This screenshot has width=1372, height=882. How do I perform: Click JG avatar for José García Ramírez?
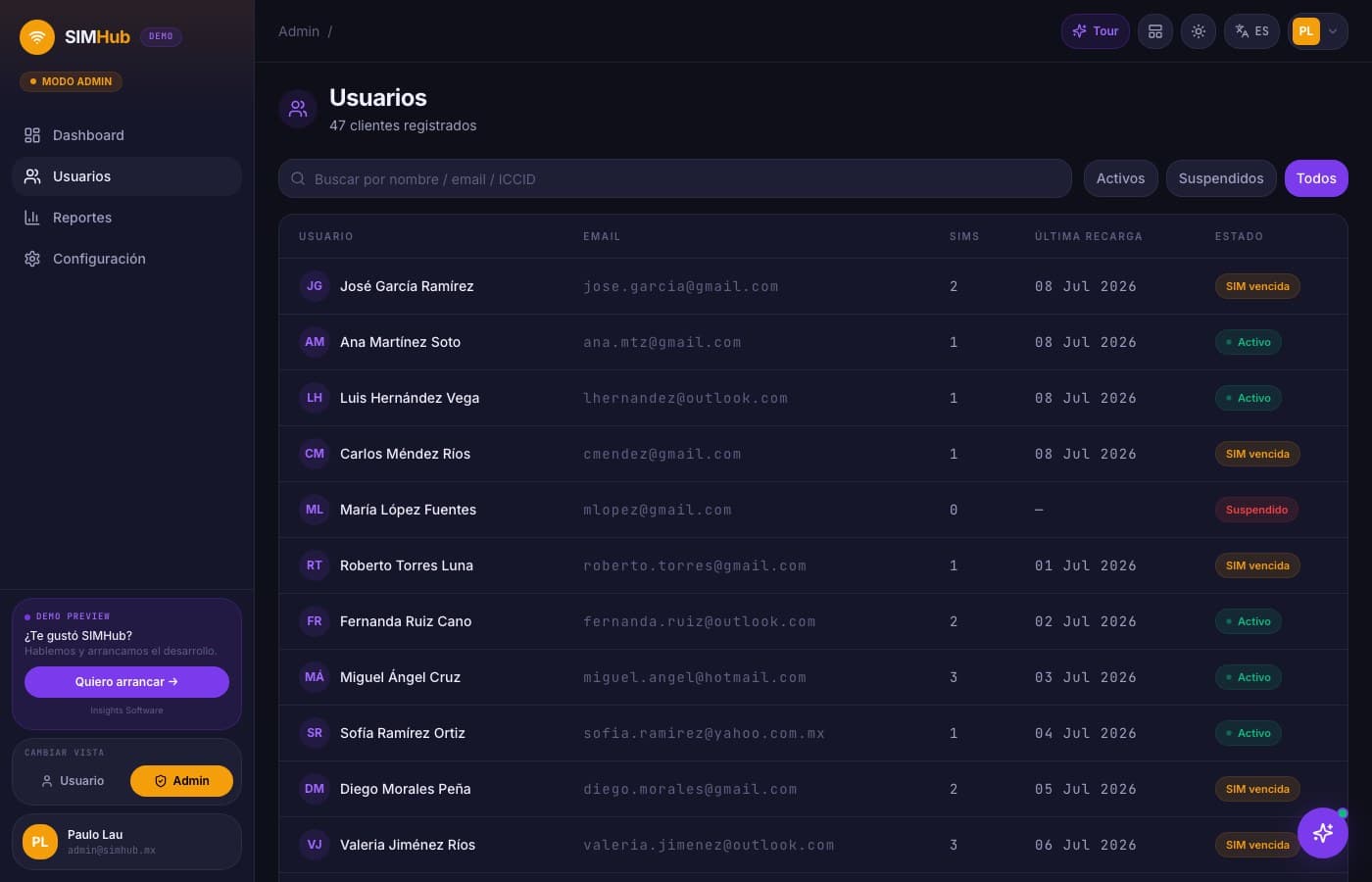[x=315, y=286]
